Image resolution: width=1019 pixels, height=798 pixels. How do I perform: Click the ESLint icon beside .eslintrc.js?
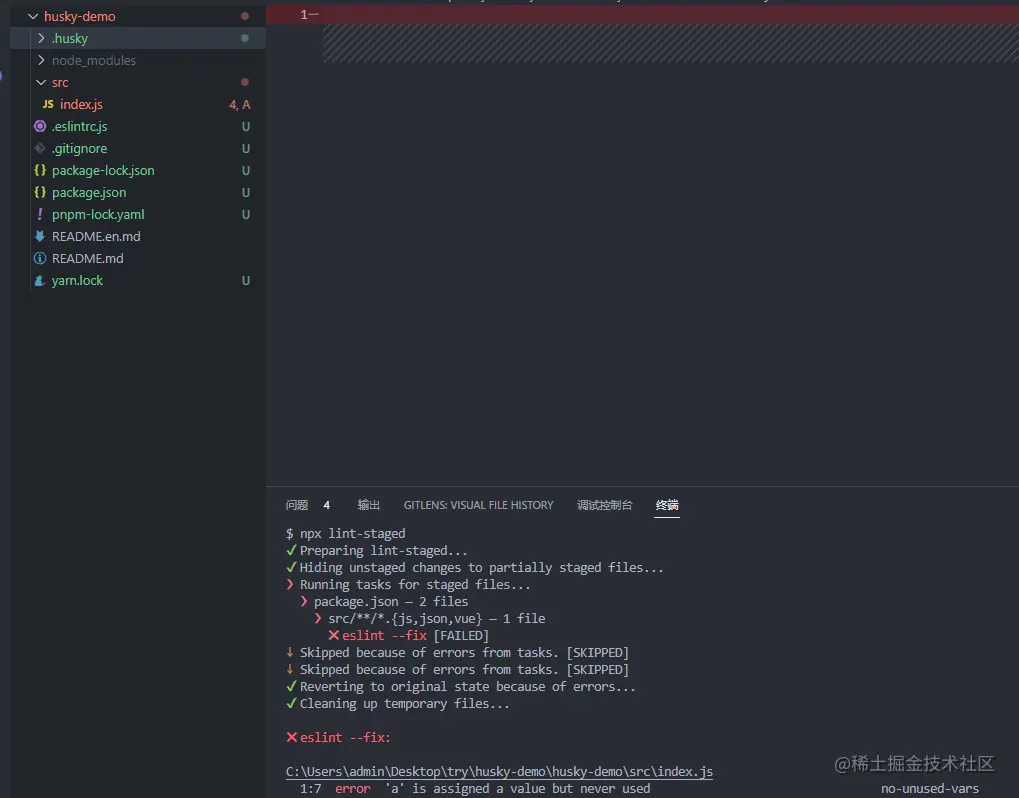[x=40, y=126]
